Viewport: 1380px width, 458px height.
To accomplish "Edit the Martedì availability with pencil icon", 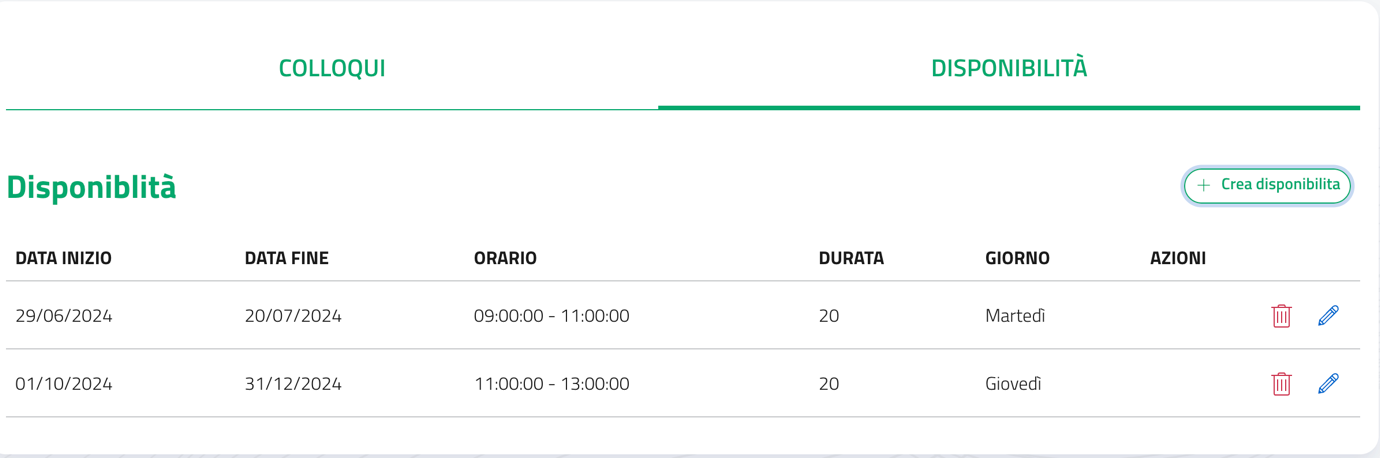I will (1328, 316).
